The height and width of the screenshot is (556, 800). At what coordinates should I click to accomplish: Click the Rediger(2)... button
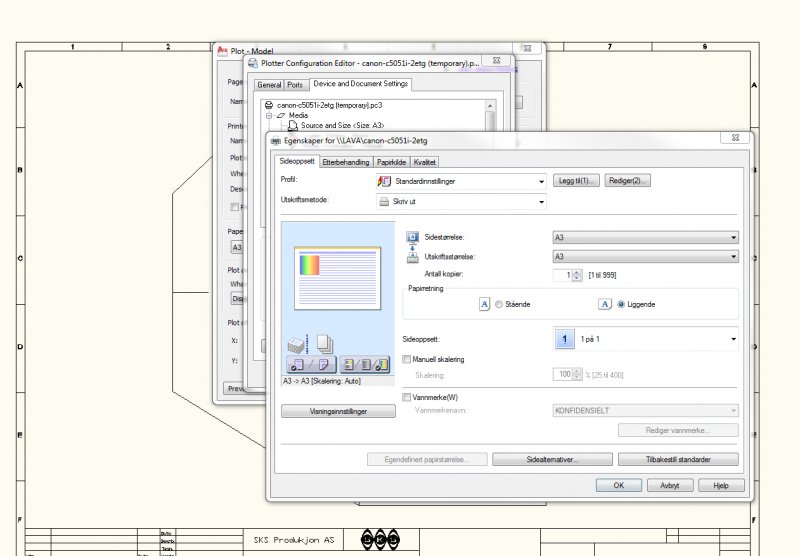point(628,181)
